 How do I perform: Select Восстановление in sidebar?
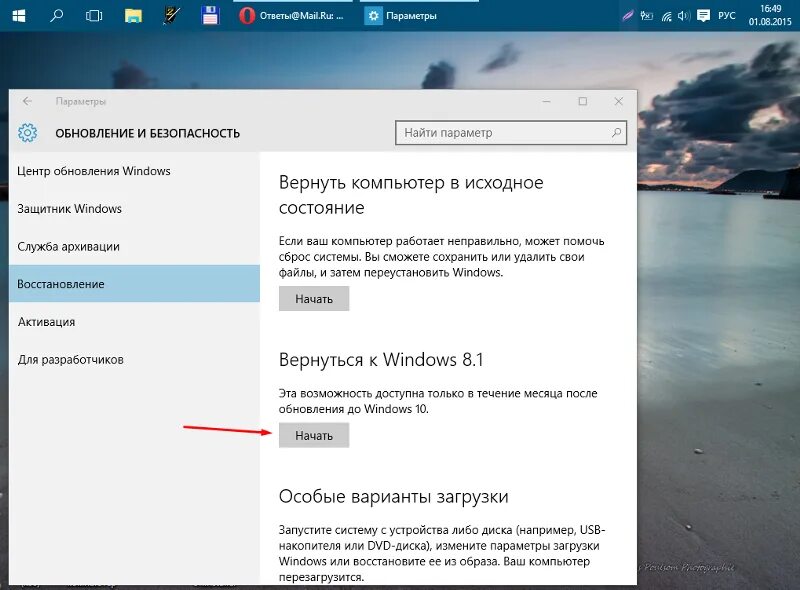click(134, 284)
